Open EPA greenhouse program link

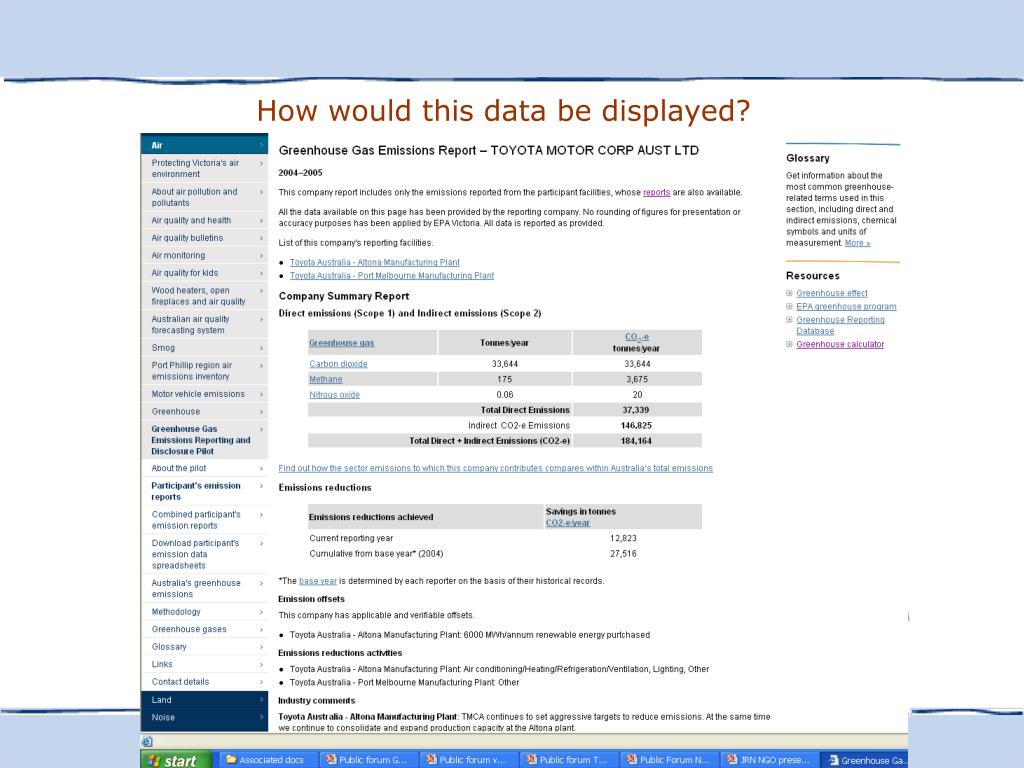click(x=846, y=306)
